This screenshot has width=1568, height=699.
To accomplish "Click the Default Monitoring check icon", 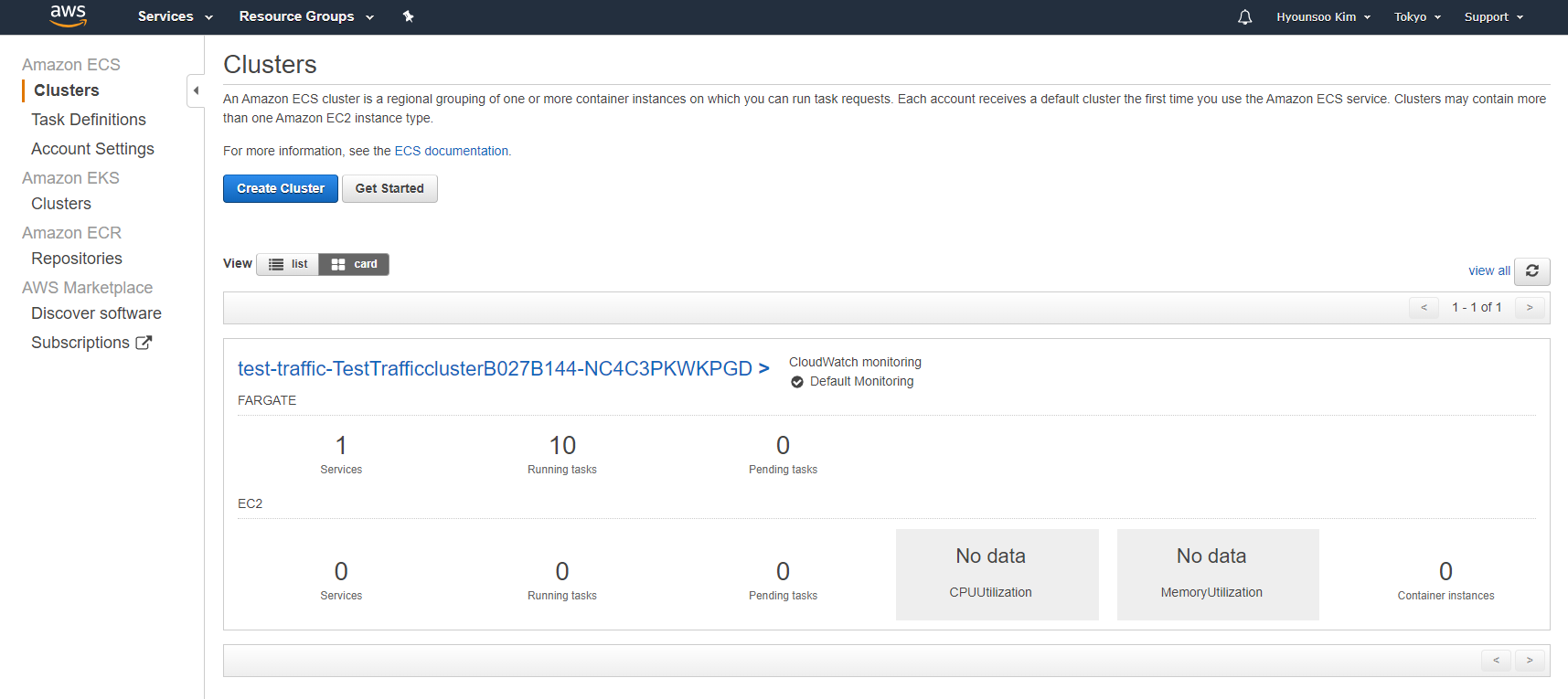I will point(797,382).
